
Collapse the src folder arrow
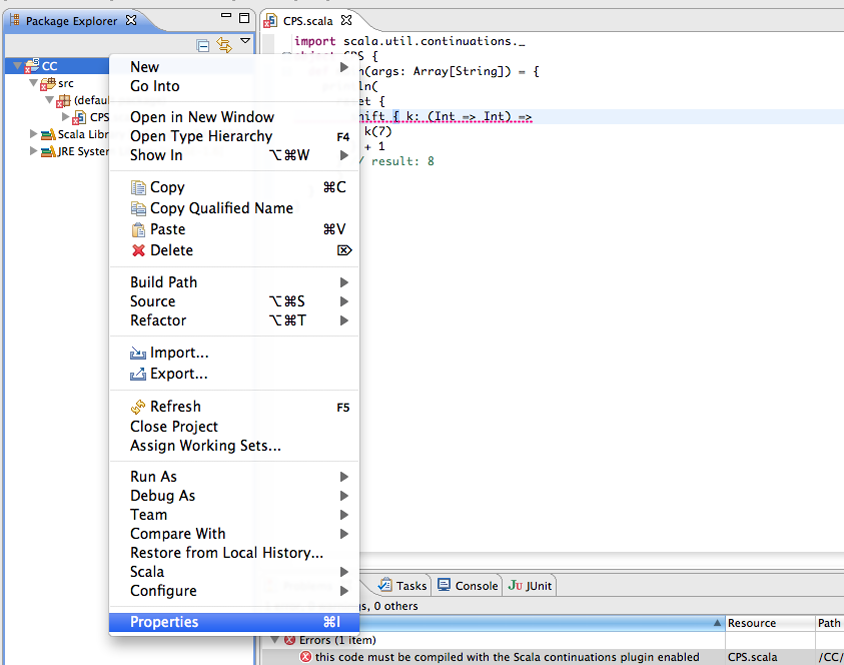[x=33, y=84]
